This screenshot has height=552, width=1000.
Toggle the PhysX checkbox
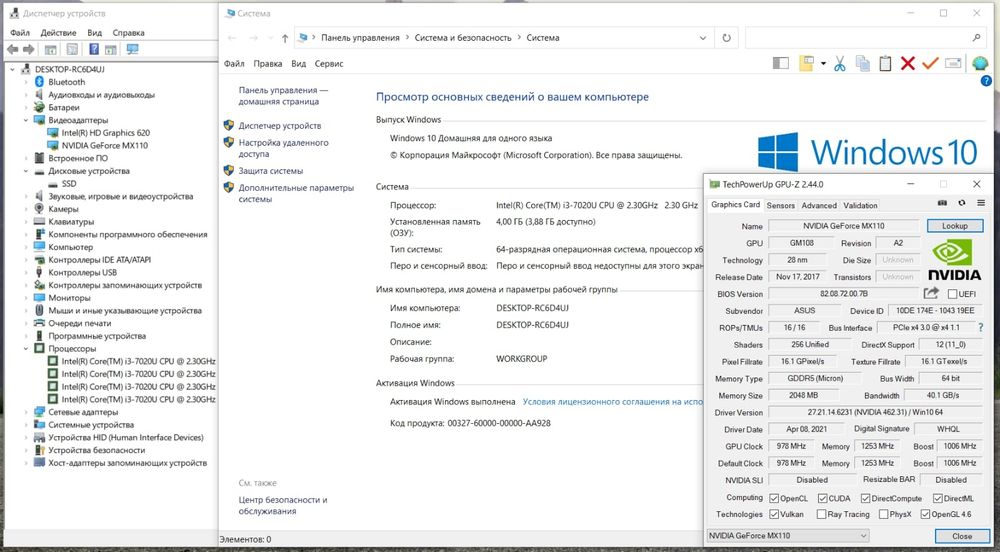click(x=883, y=514)
